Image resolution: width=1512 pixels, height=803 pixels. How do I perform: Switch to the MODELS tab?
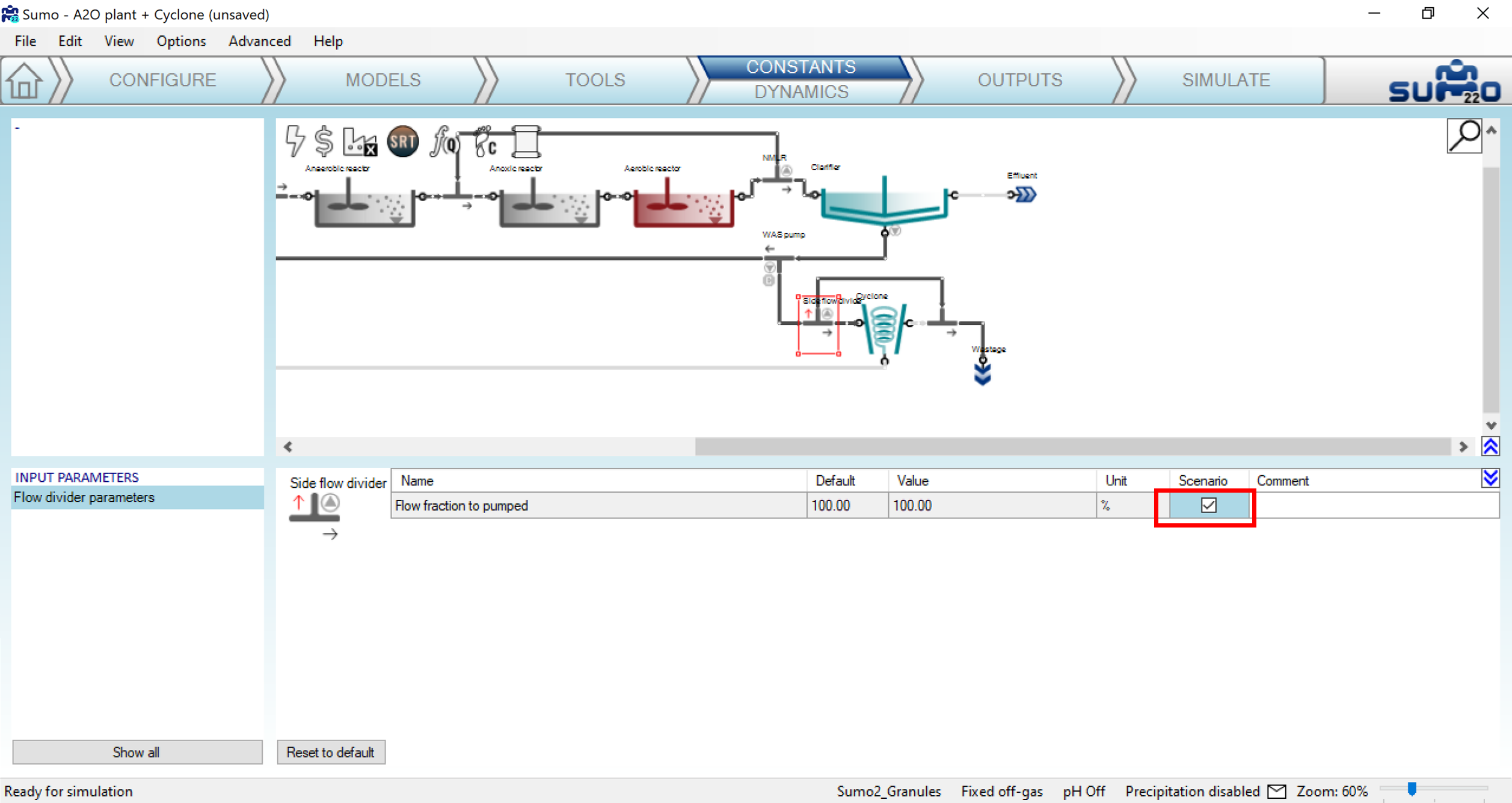click(383, 80)
